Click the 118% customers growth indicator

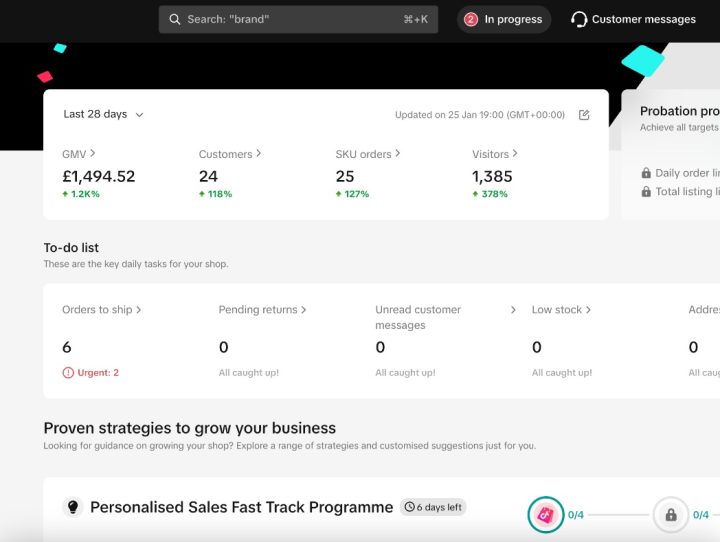click(x=215, y=194)
